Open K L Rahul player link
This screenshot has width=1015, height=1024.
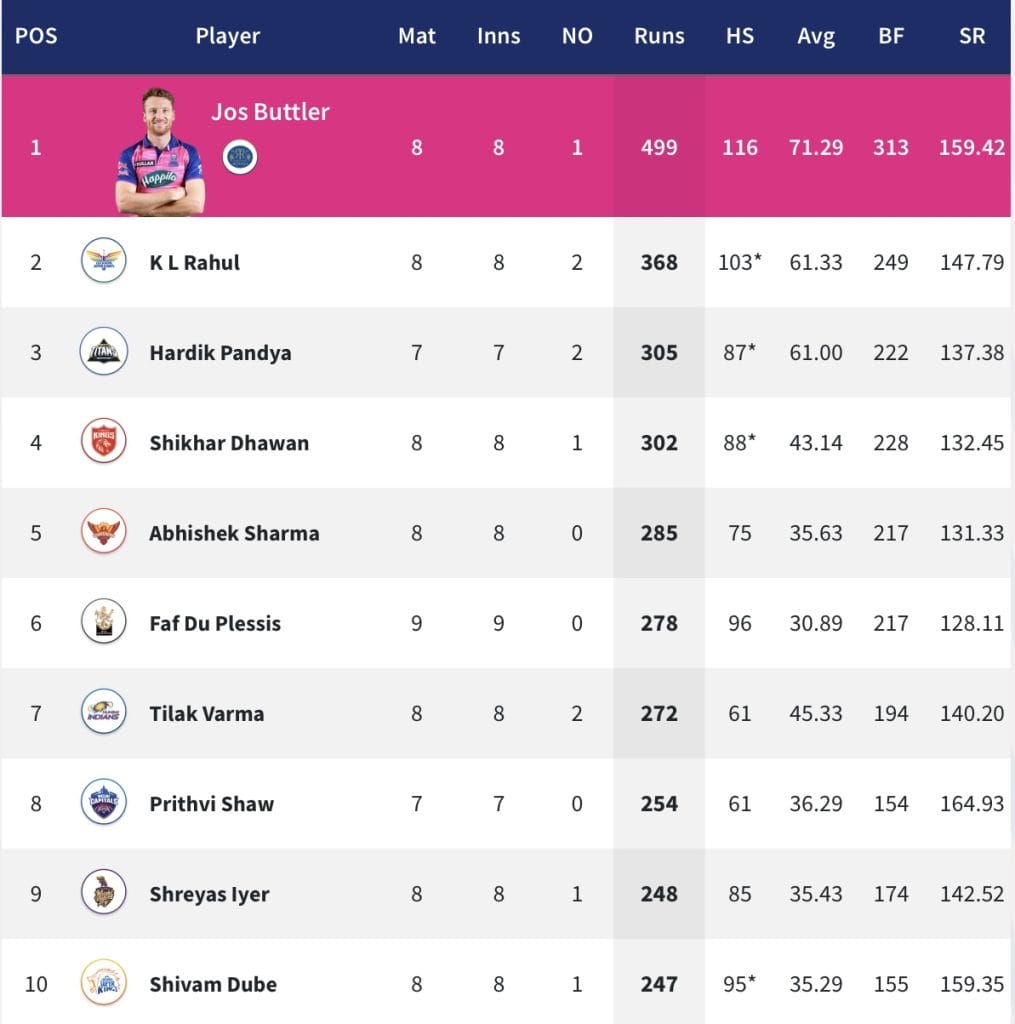pos(195,263)
